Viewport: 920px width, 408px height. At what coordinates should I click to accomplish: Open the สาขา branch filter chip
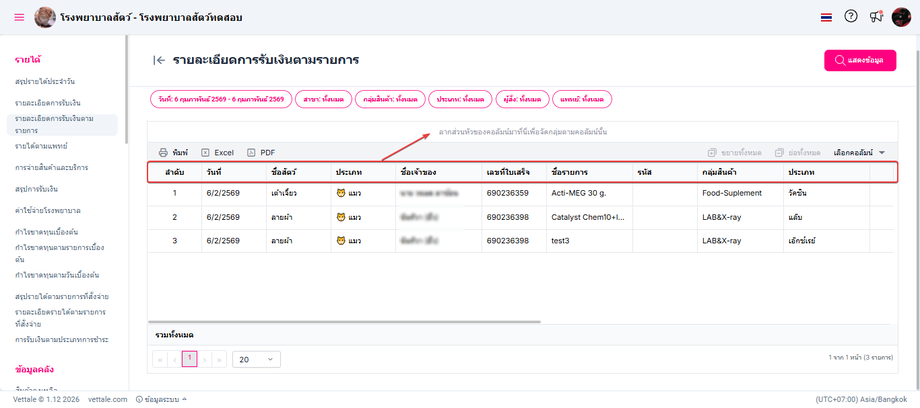coord(324,100)
